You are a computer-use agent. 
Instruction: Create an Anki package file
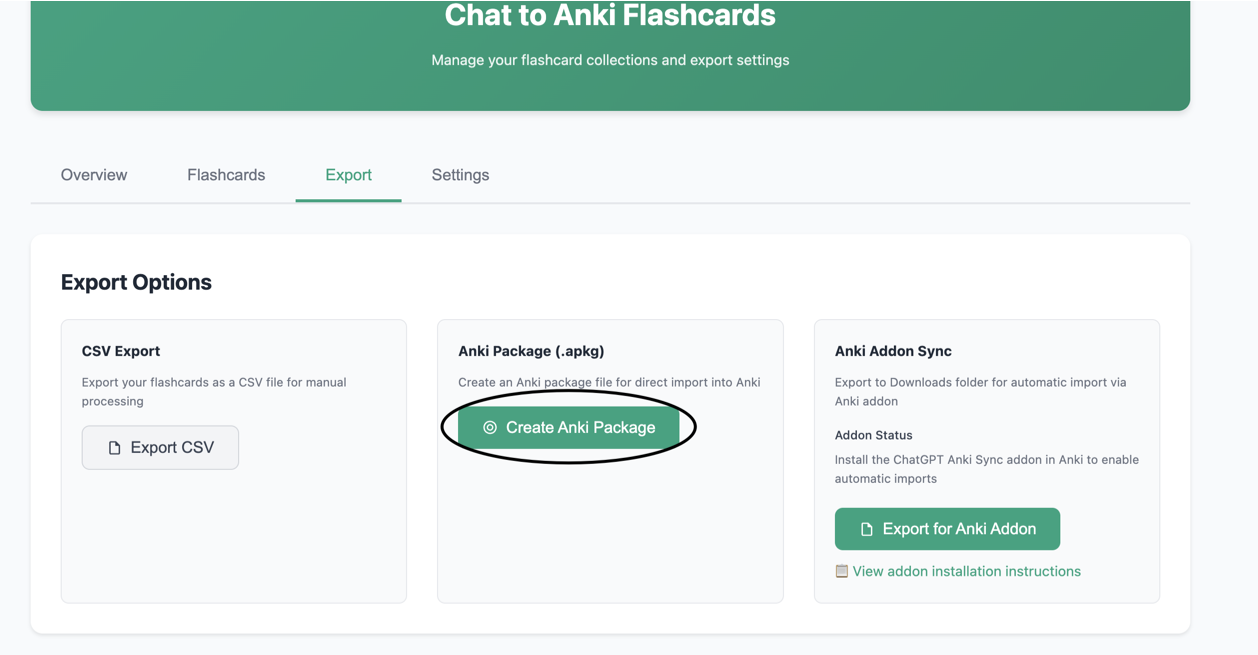569,427
